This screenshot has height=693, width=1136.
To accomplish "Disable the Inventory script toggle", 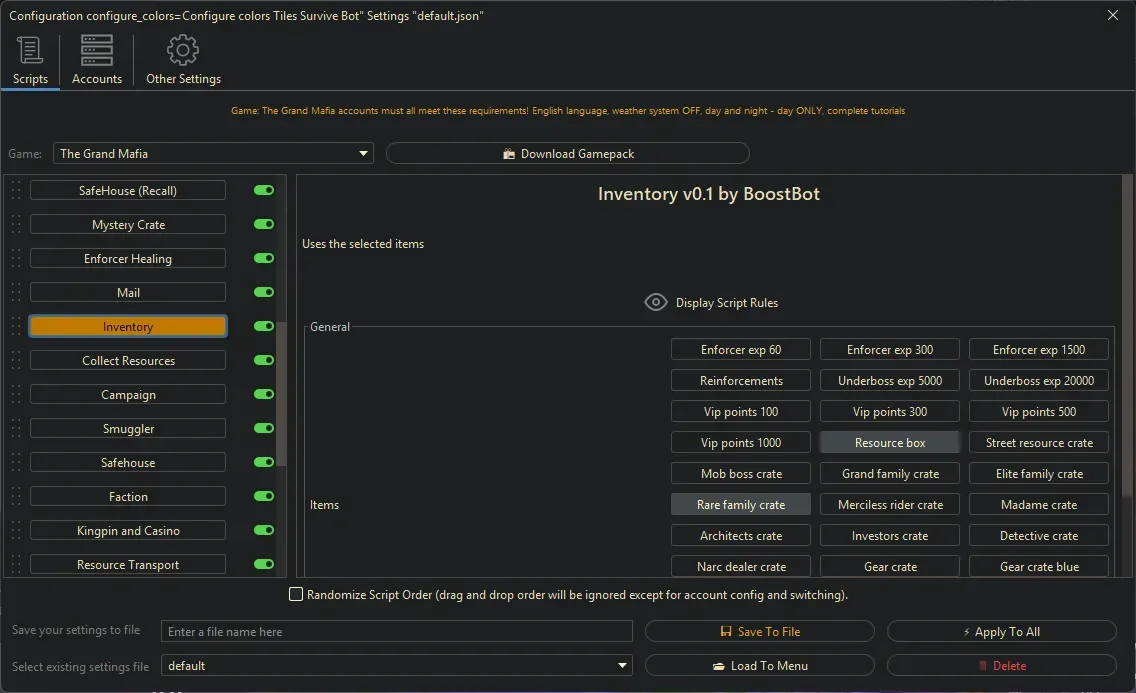I will click(264, 327).
